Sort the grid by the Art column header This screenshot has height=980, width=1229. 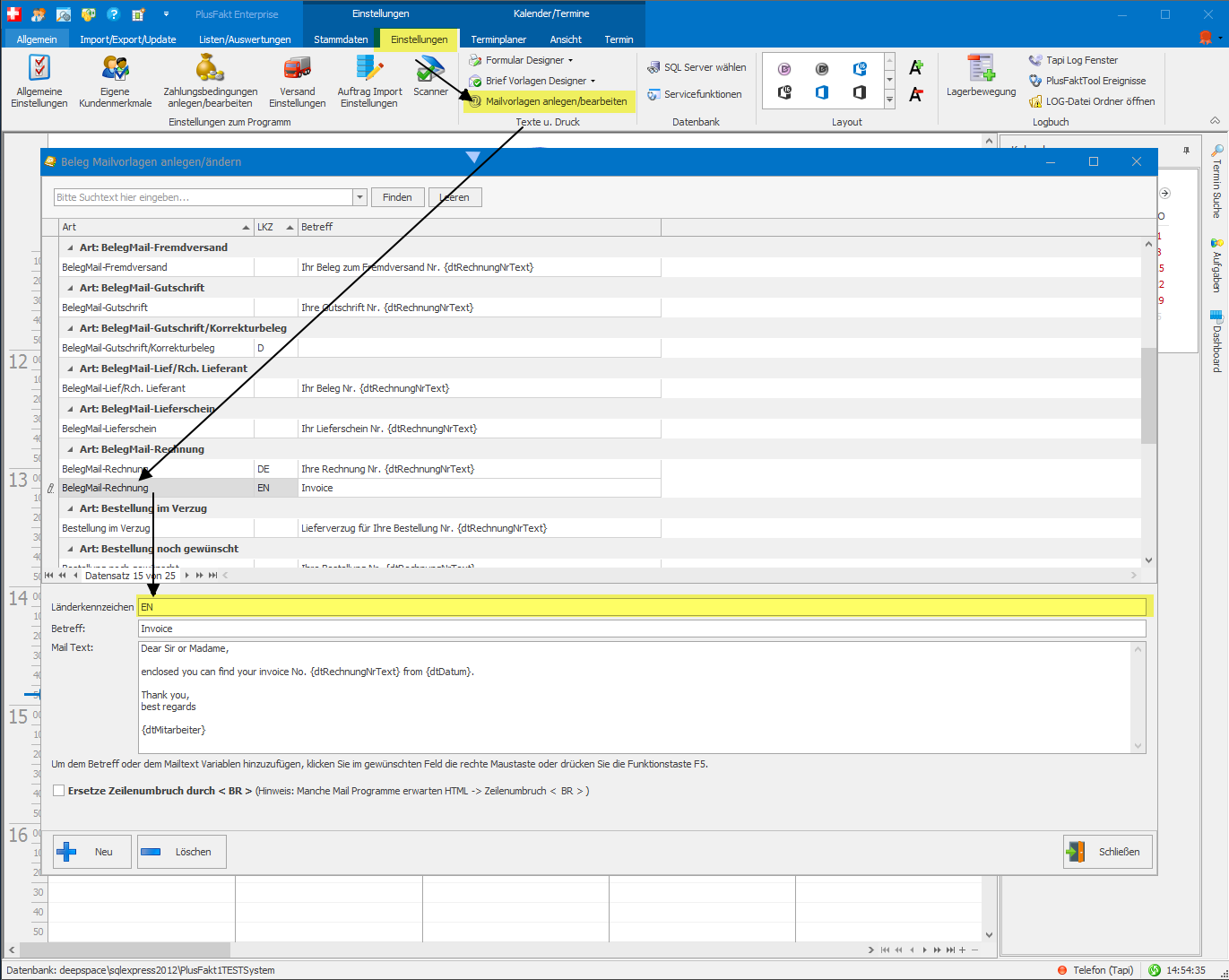pyautogui.click(x=156, y=227)
